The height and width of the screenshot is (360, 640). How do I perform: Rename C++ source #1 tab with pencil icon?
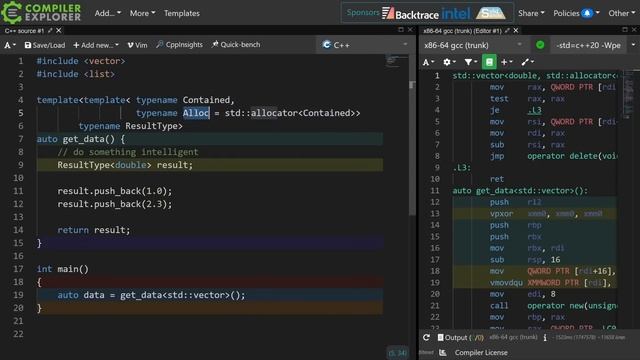point(50,31)
